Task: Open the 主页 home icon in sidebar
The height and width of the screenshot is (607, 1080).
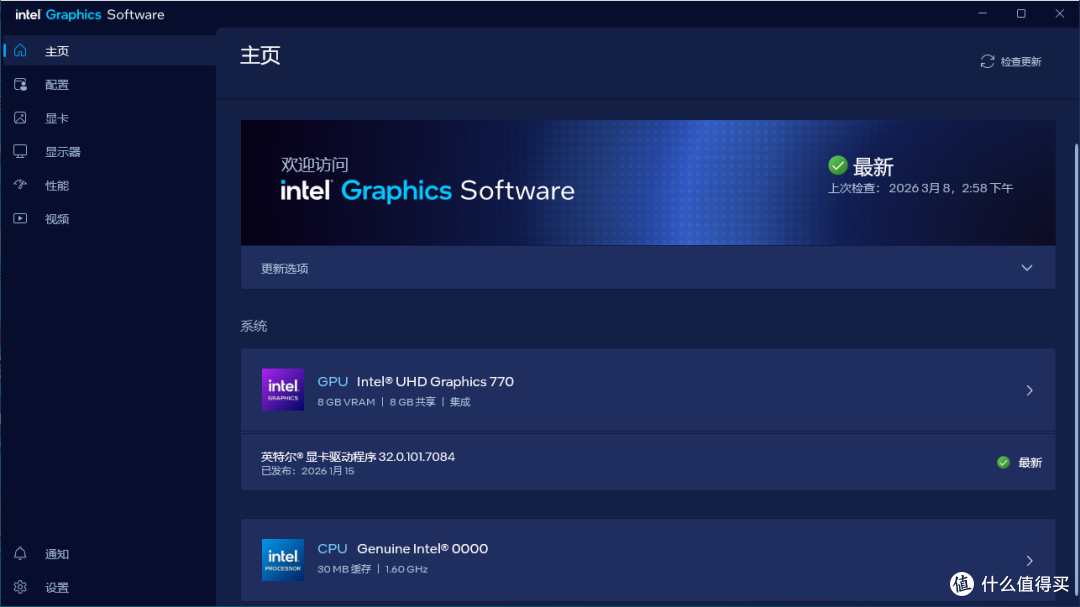Action: click(x=20, y=50)
